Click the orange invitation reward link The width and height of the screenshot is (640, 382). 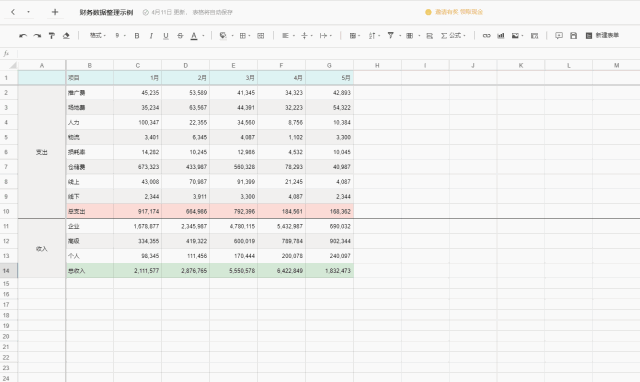[459, 12]
